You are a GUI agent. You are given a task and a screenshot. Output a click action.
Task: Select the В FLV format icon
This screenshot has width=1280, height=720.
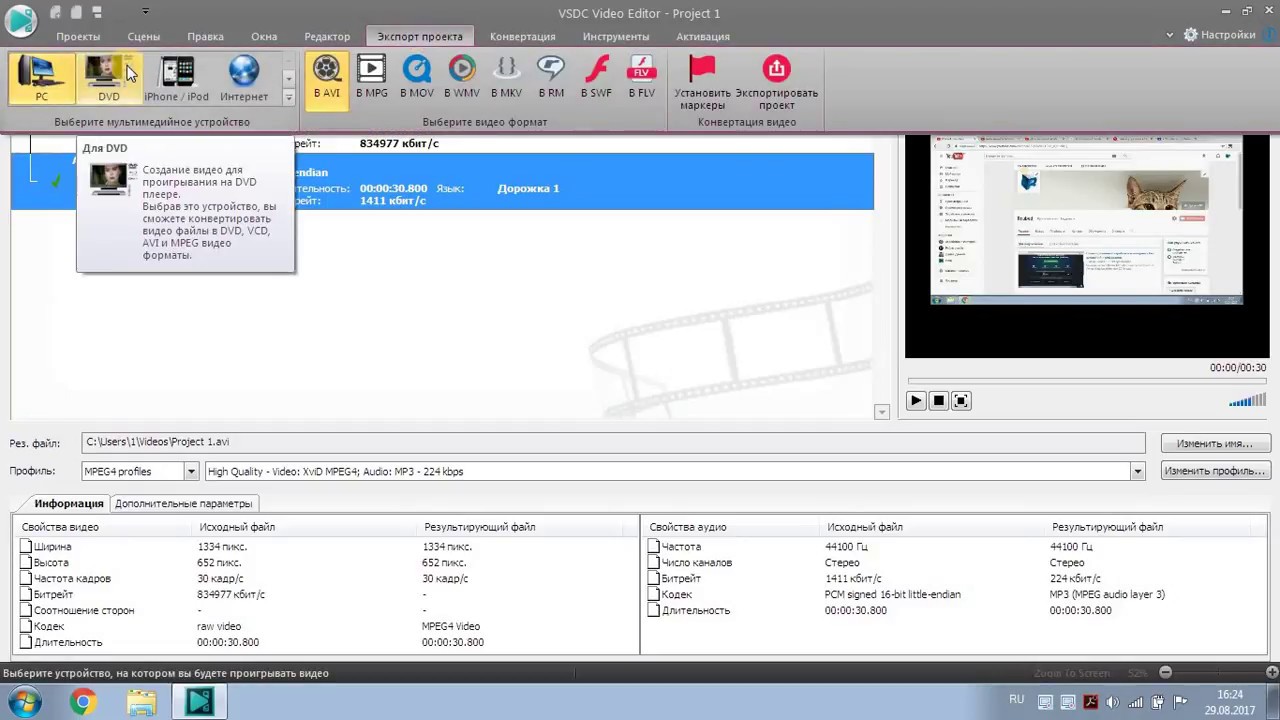click(x=641, y=78)
